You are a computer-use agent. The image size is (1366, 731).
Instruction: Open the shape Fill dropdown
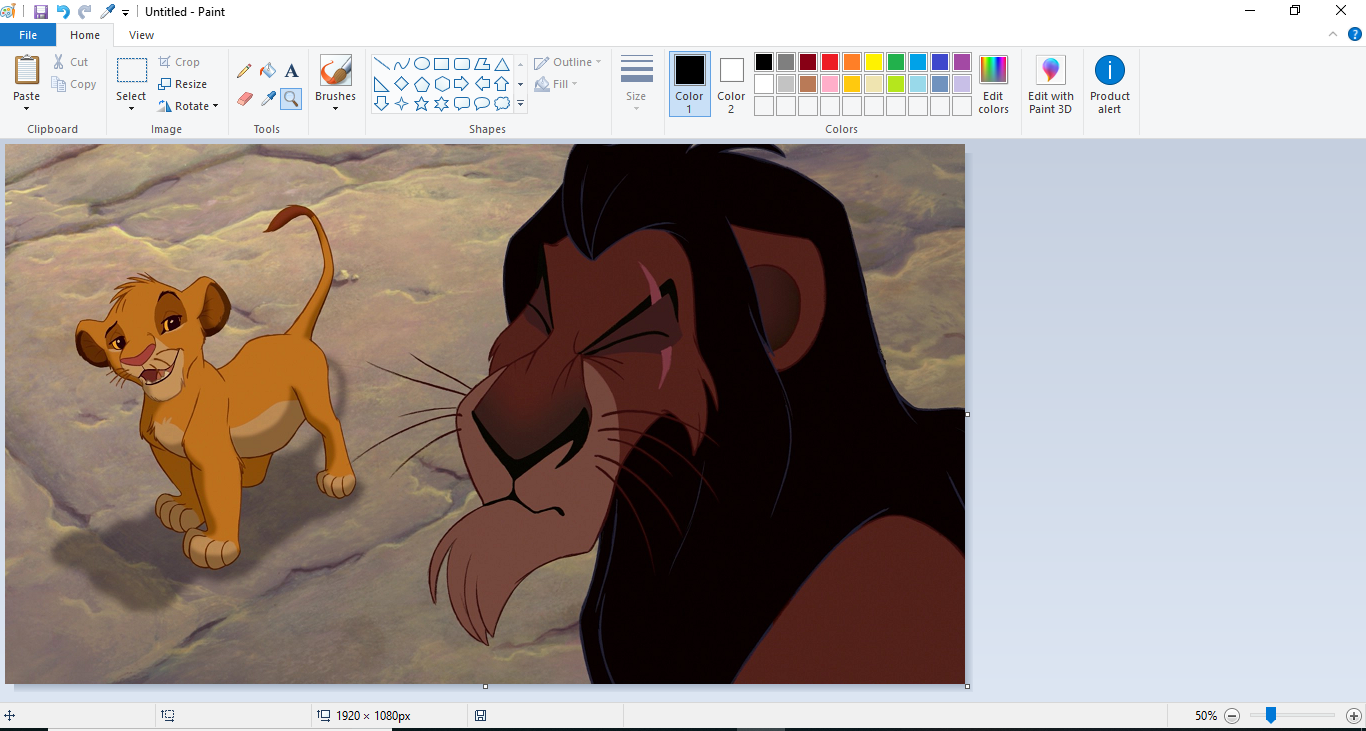[556, 84]
